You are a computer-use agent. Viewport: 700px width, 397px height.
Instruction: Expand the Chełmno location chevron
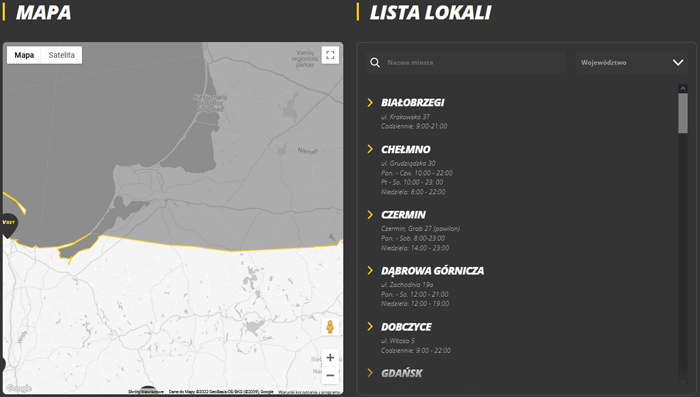click(370, 149)
